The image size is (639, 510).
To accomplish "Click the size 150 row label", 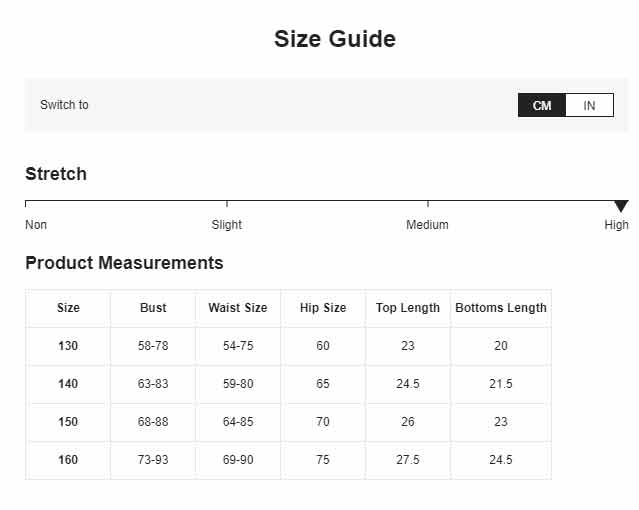I will pos(68,422).
